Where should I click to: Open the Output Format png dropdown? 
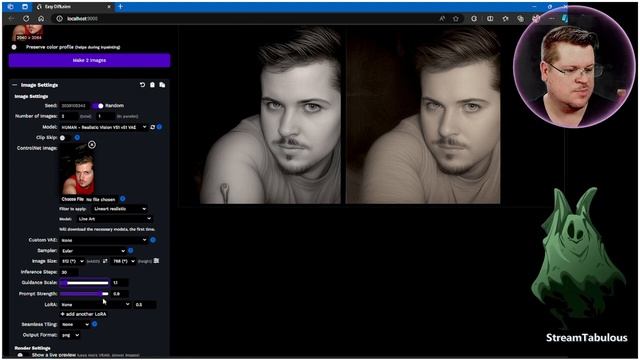coord(70,335)
